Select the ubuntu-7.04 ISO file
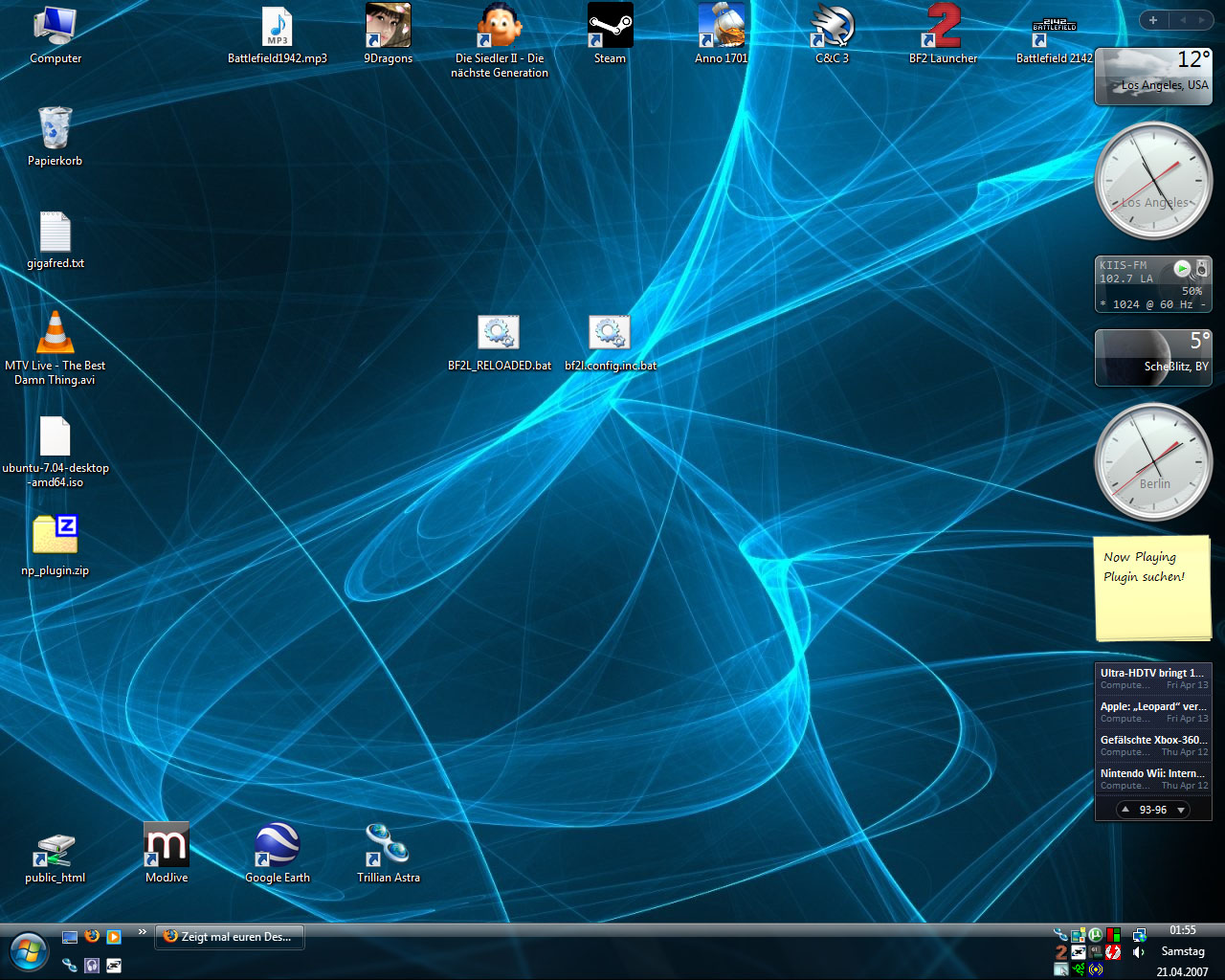The height and width of the screenshot is (980, 1225). pos(56,452)
